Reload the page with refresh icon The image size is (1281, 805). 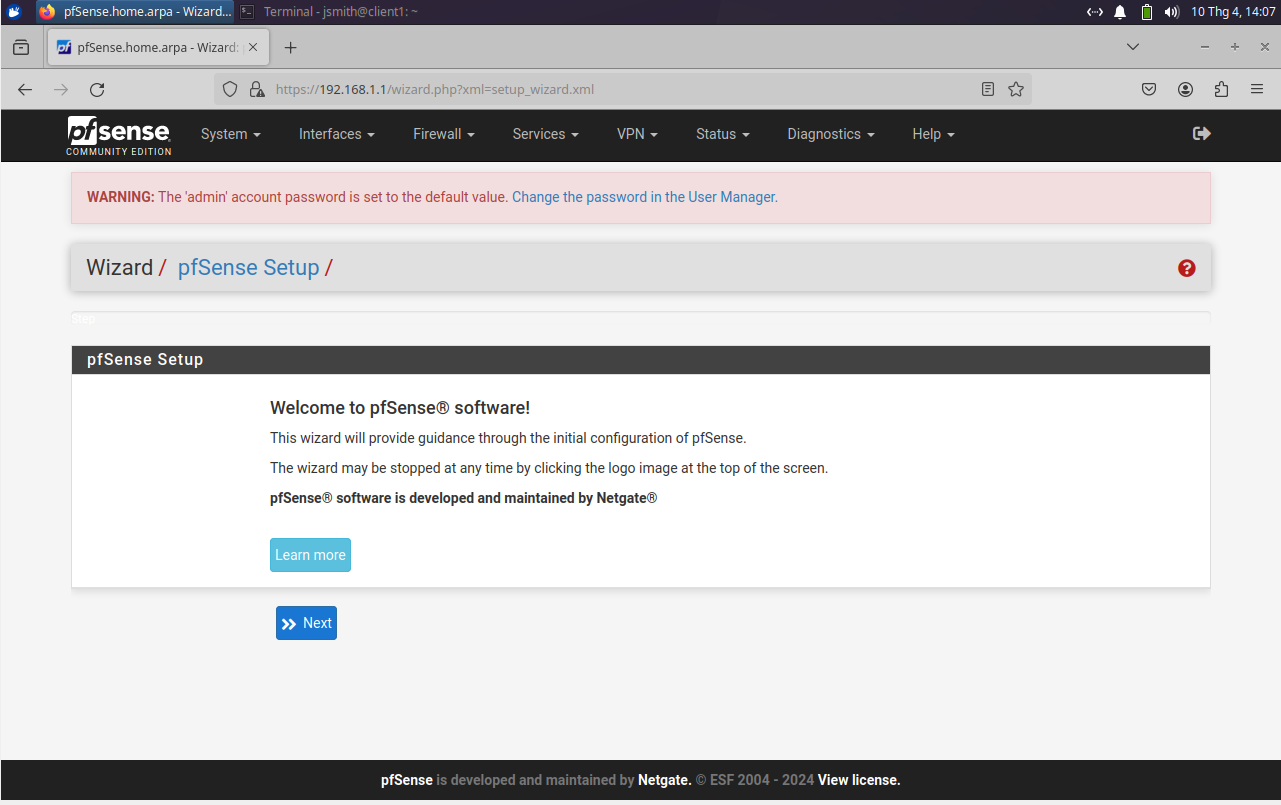(97, 89)
